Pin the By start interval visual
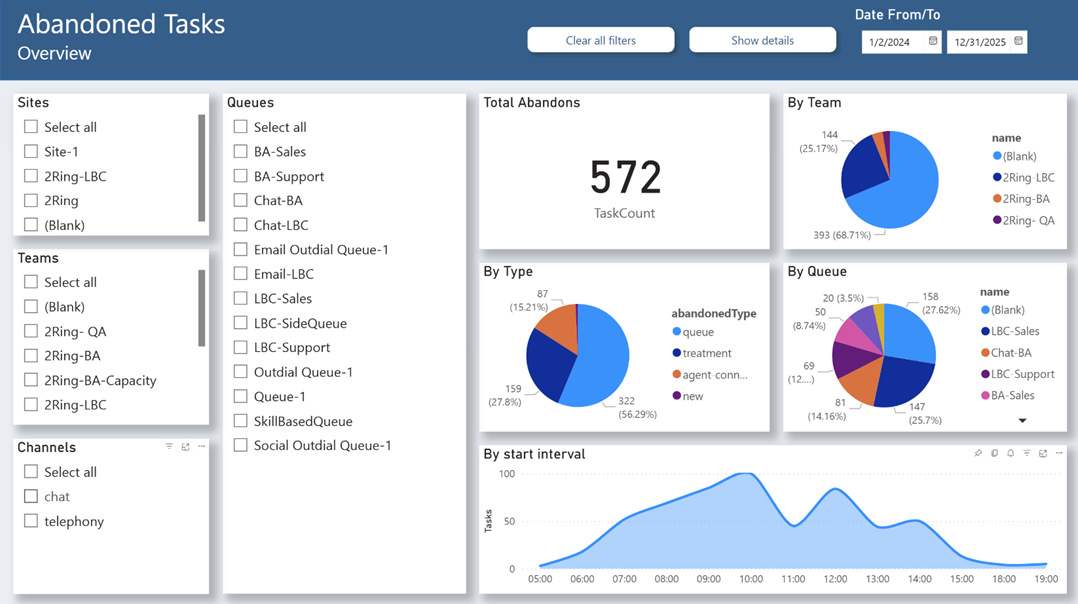Viewport: 1078px width, 604px height. [977, 453]
